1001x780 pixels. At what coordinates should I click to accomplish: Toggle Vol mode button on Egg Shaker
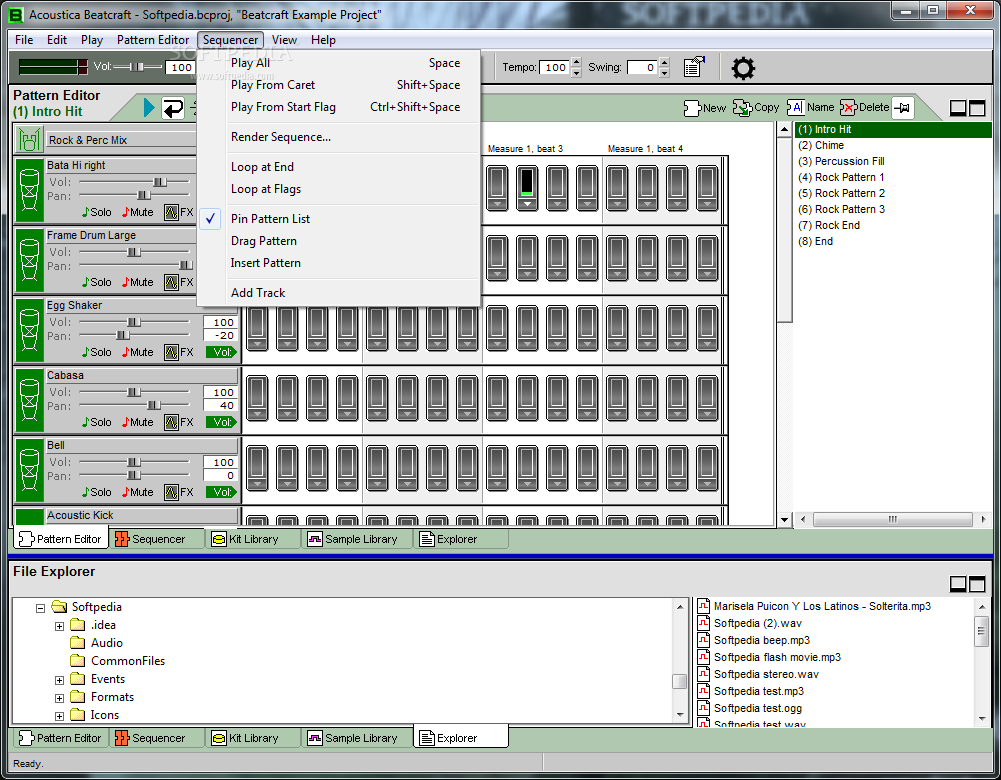click(x=221, y=352)
